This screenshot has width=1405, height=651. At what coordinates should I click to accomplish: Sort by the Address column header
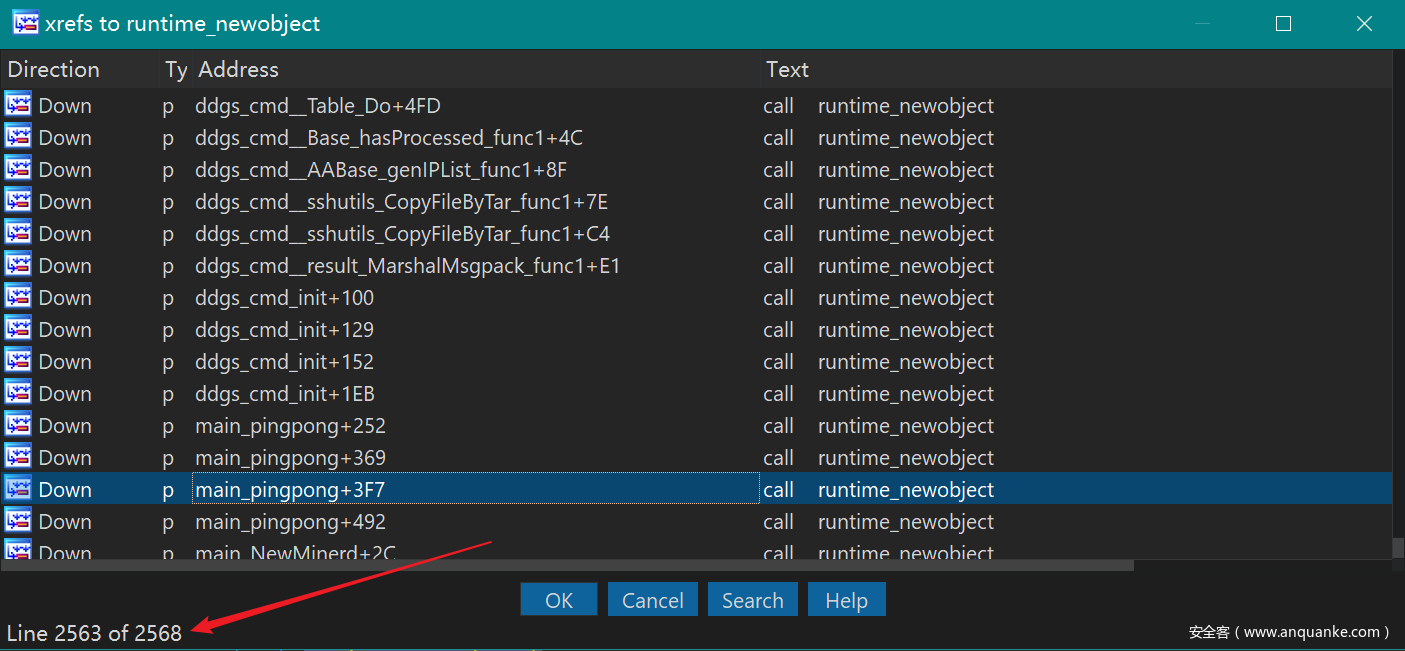click(238, 70)
